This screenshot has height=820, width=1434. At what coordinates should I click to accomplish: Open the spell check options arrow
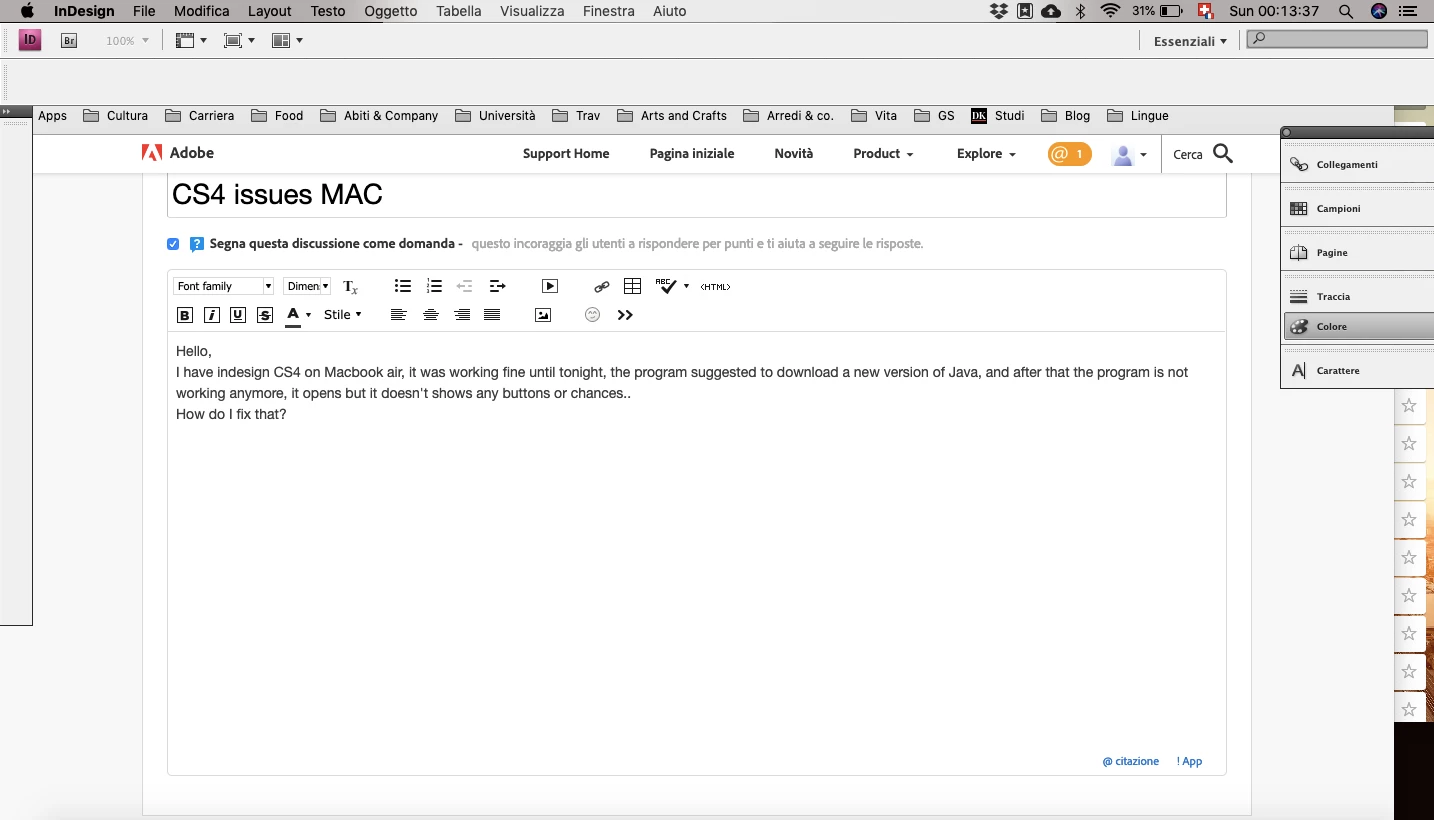pyautogui.click(x=686, y=287)
